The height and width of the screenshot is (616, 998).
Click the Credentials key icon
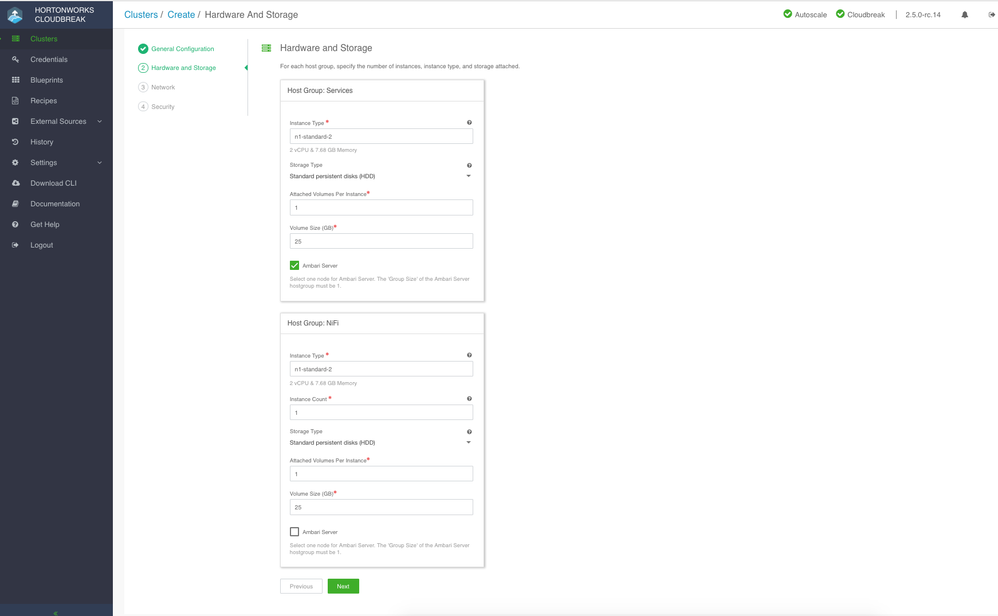[x=15, y=60]
